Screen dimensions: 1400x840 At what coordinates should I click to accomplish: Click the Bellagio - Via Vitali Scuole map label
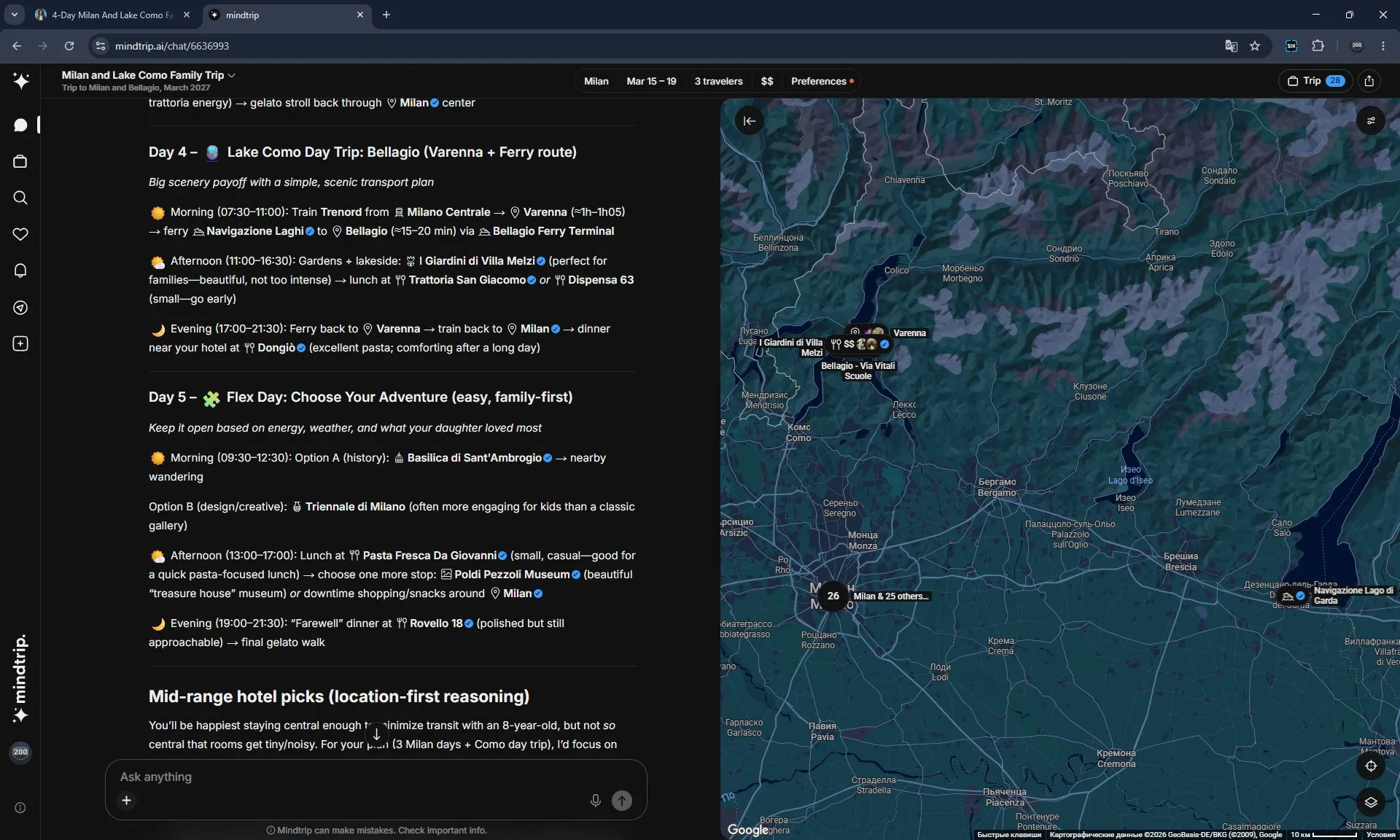coord(857,371)
